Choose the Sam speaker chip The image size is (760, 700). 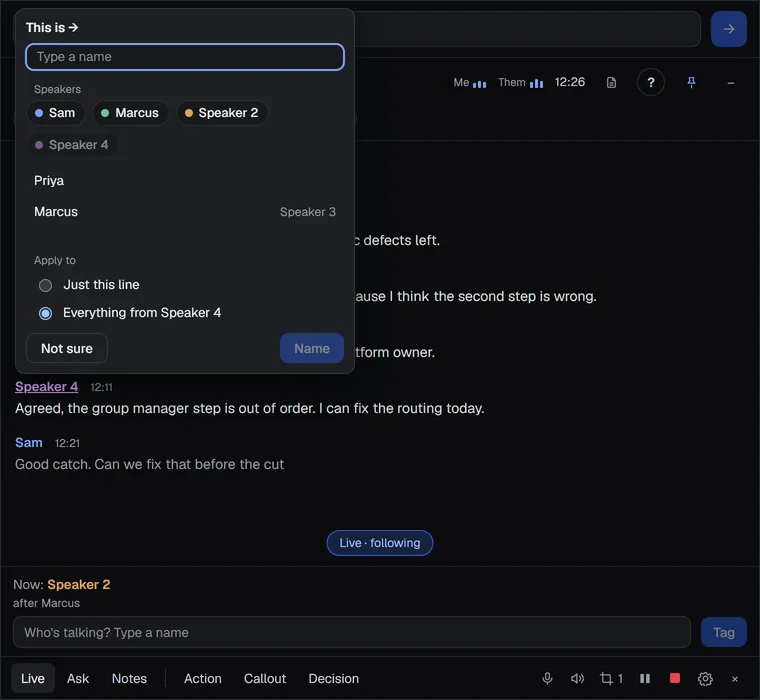click(55, 113)
